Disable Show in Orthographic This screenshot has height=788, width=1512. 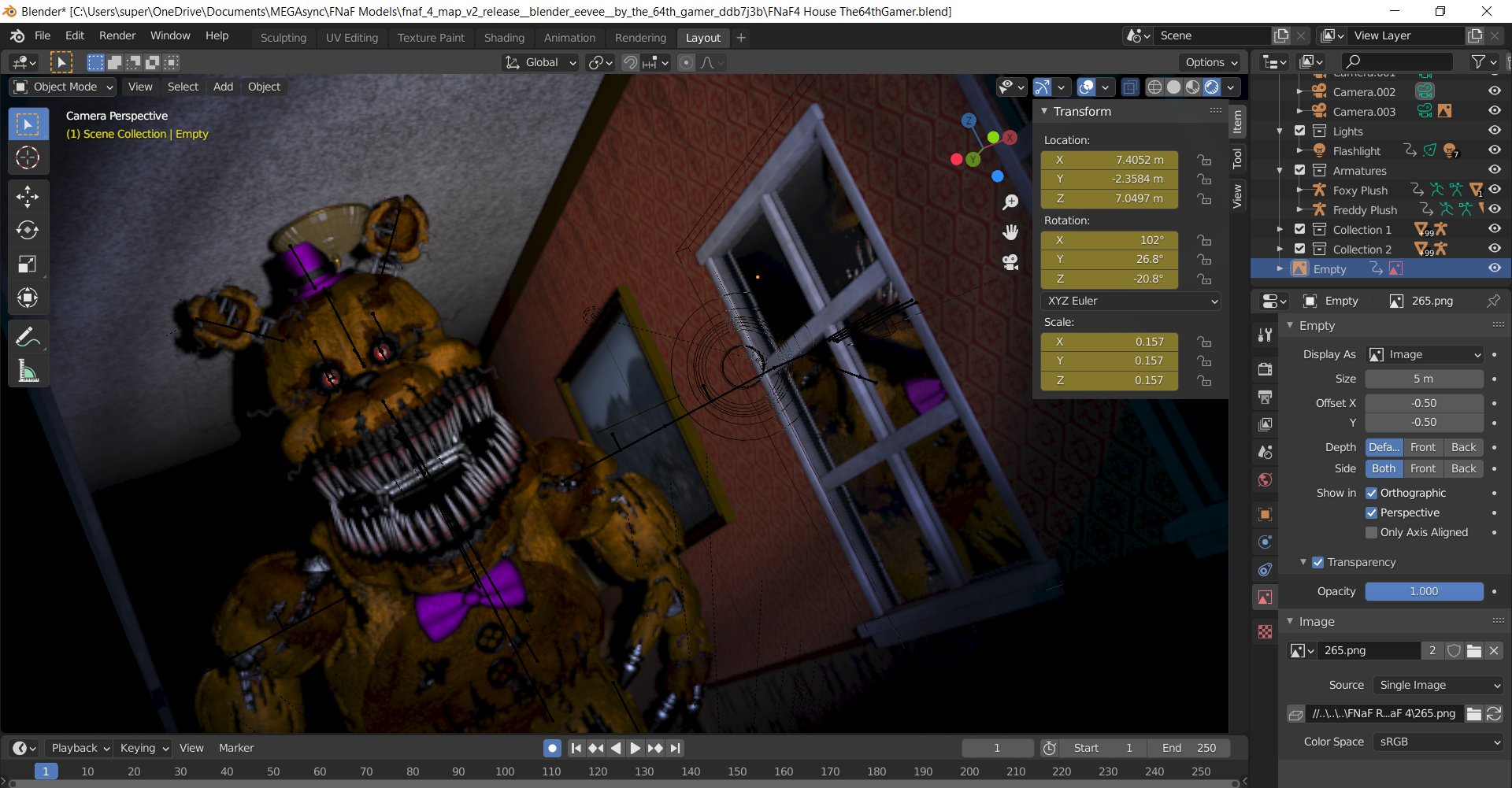pyautogui.click(x=1372, y=494)
